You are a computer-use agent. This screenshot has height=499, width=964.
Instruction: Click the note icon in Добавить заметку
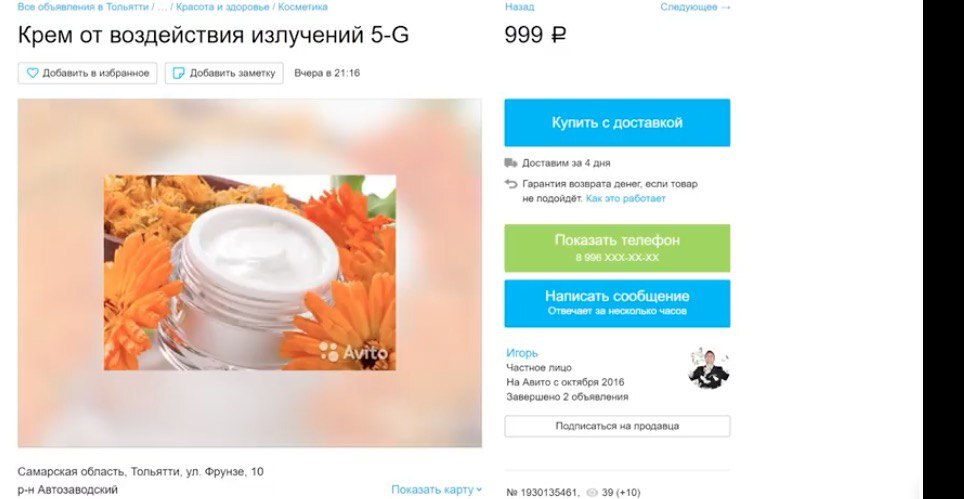pos(179,73)
